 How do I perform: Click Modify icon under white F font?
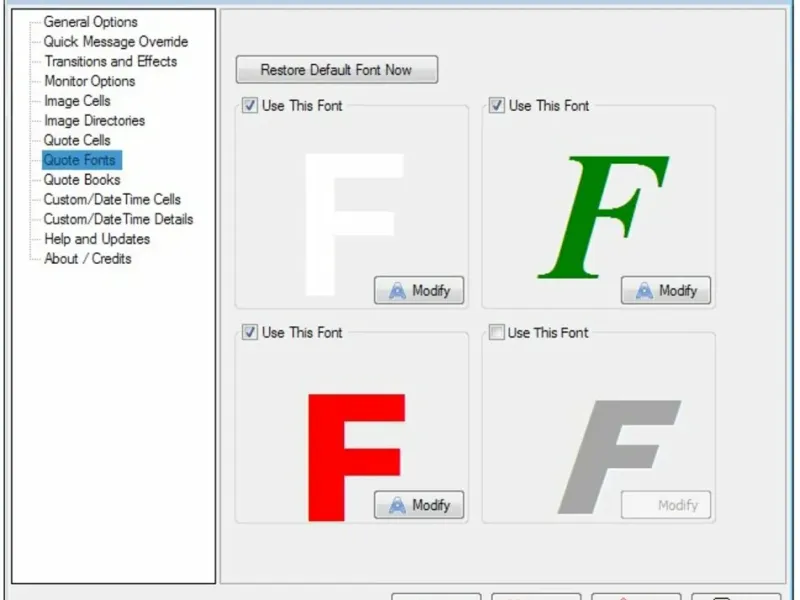pyautogui.click(x=397, y=291)
